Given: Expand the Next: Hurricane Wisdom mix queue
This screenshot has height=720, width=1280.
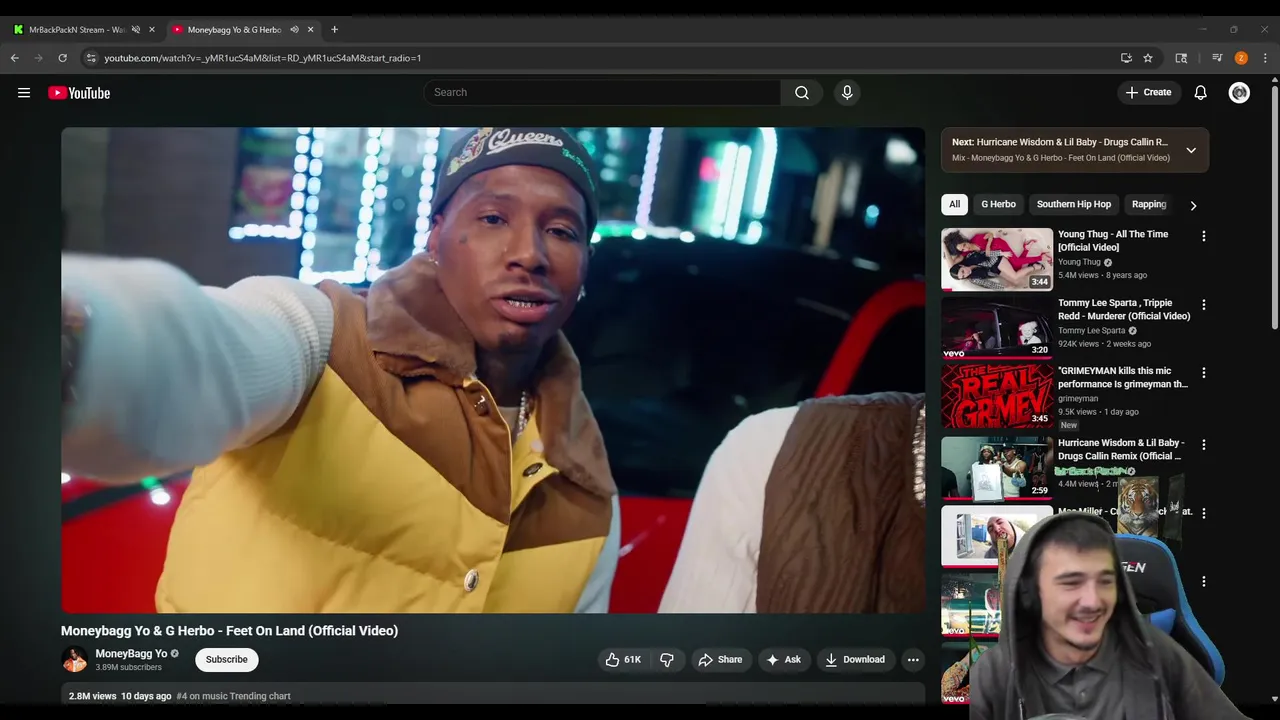Looking at the screenshot, I should (1191, 150).
